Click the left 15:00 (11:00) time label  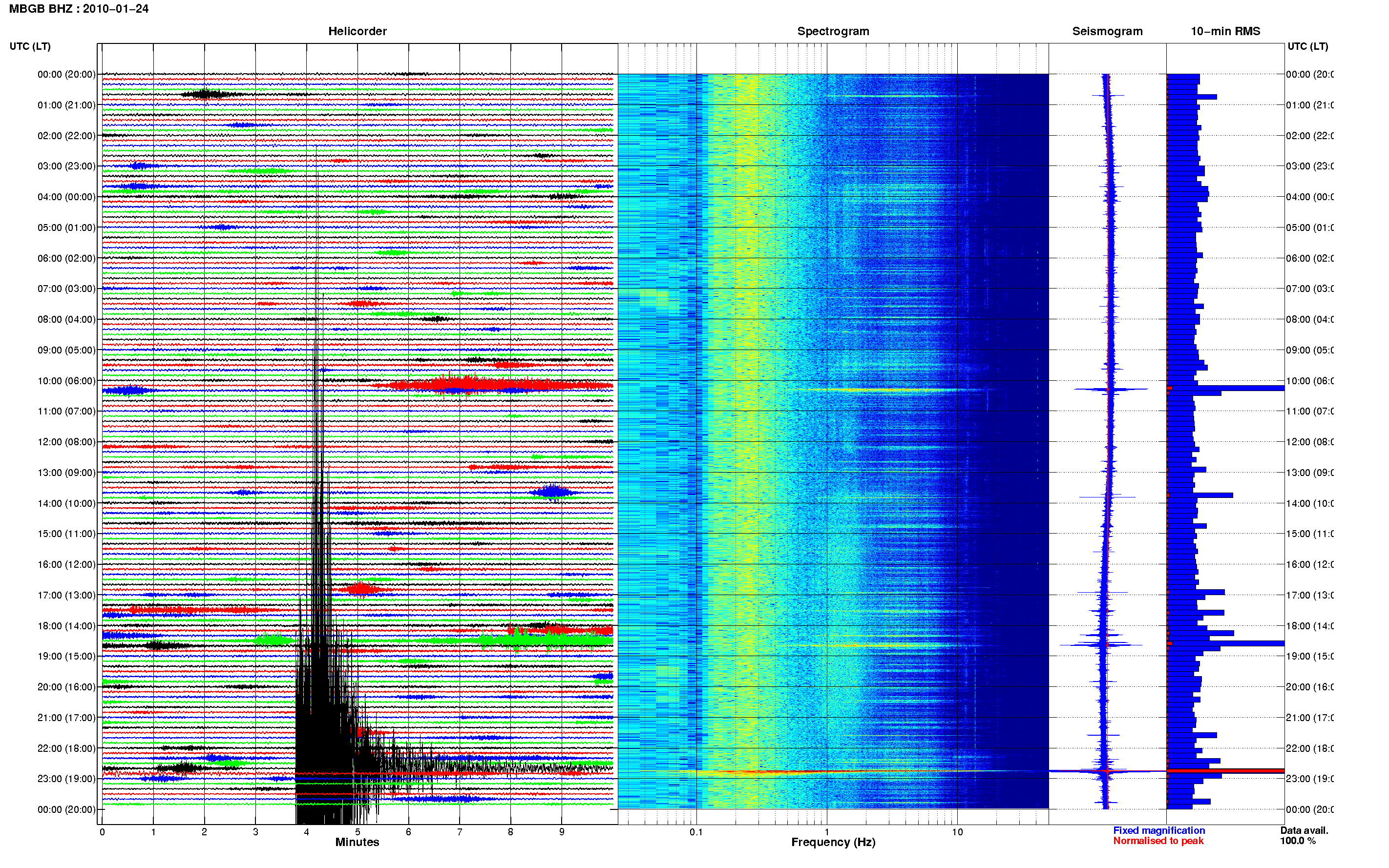pos(66,533)
